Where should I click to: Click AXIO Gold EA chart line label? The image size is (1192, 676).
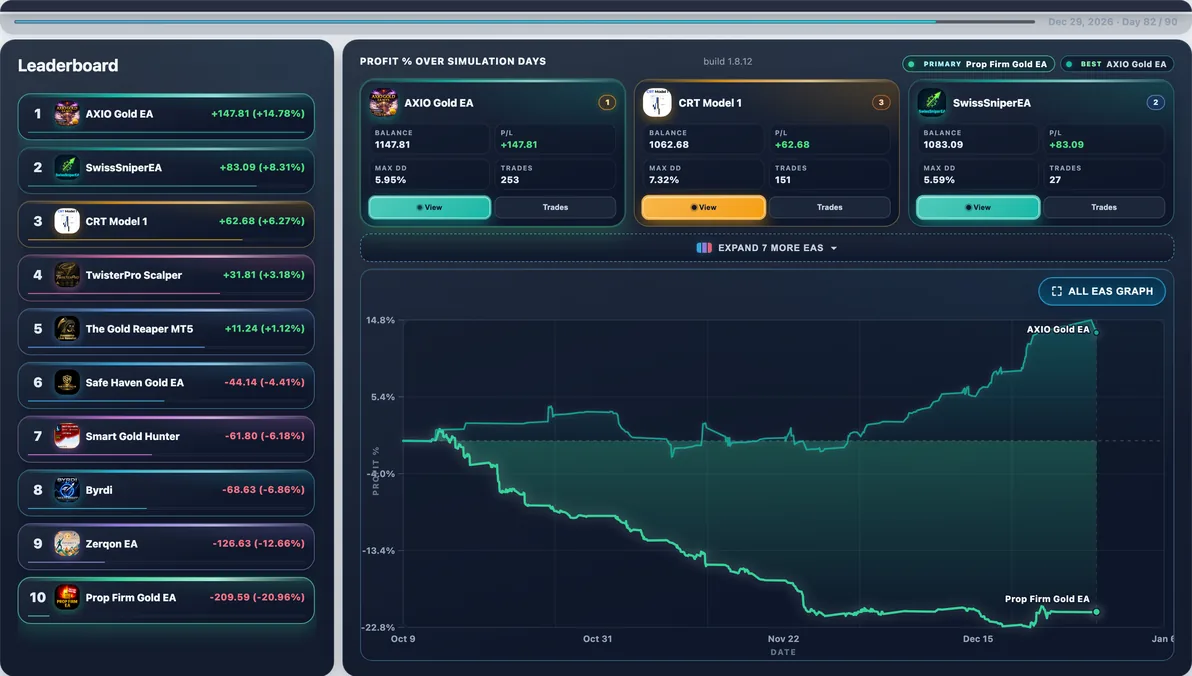(x=1057, y=329)
